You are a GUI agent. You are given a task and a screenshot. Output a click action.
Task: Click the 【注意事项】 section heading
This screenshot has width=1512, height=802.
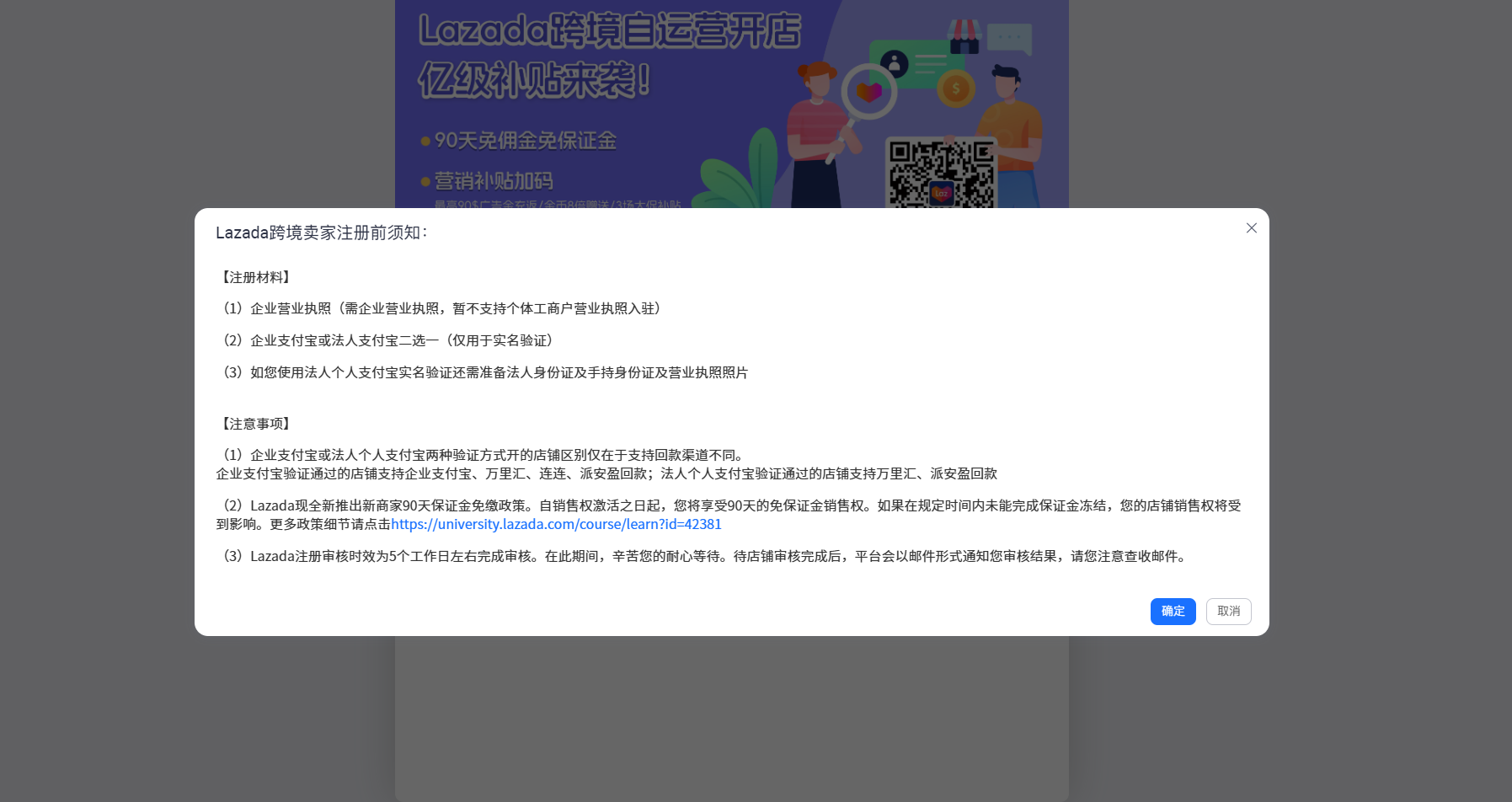256,424
